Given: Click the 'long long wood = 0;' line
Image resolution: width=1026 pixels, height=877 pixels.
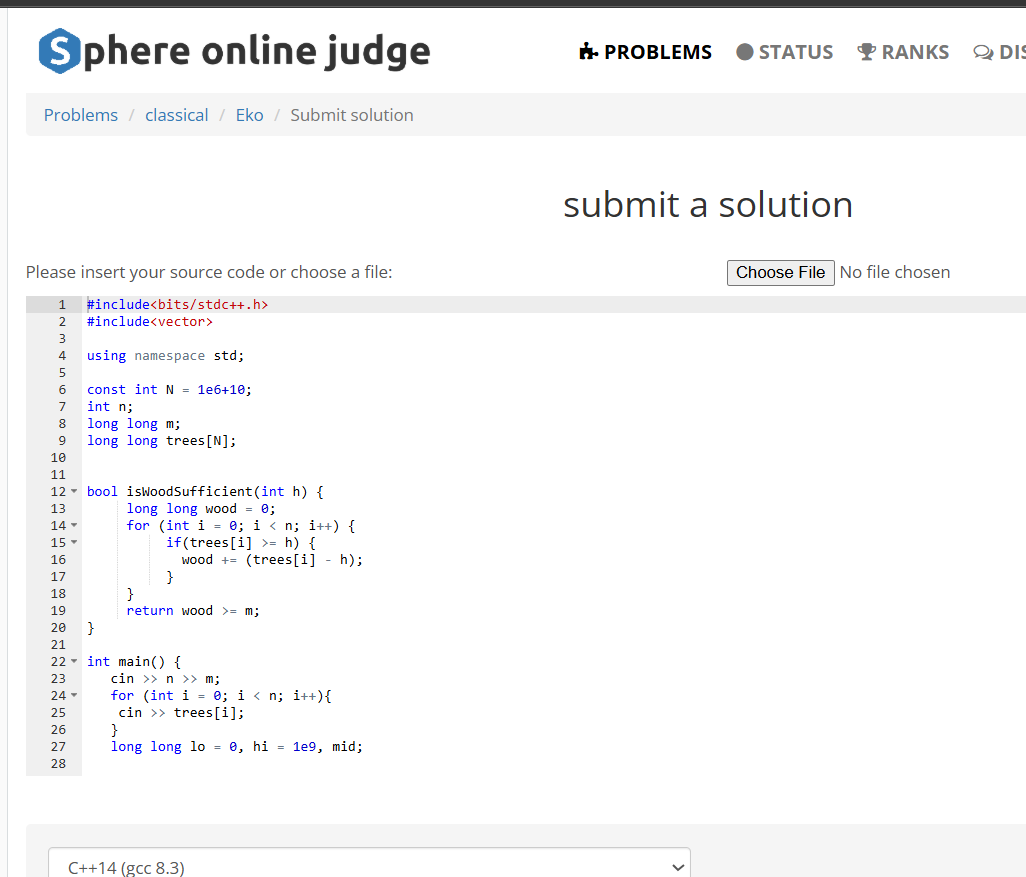Looking at the screenshot, I should [201, 509].
